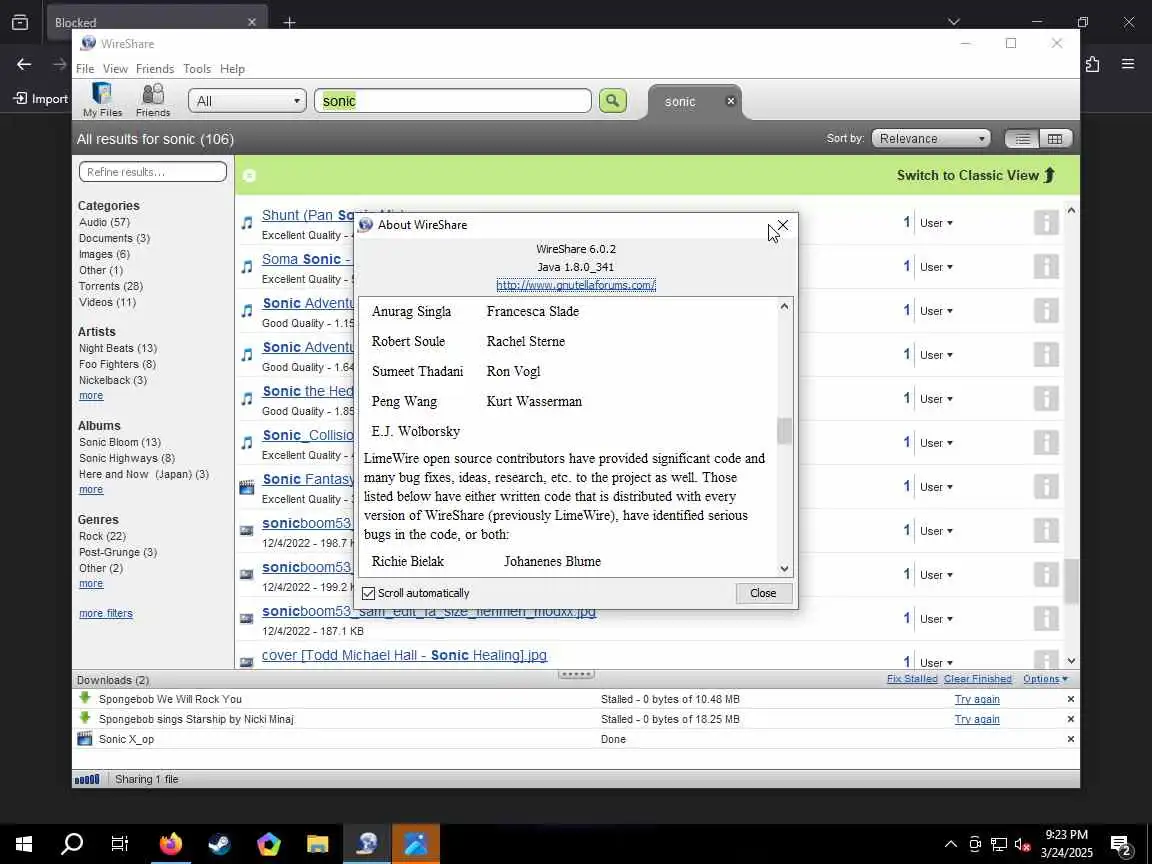The height and width of the screenshot is (864, 1152).
Task: Open downloads Options dropdown
Action: (1045, 679)
